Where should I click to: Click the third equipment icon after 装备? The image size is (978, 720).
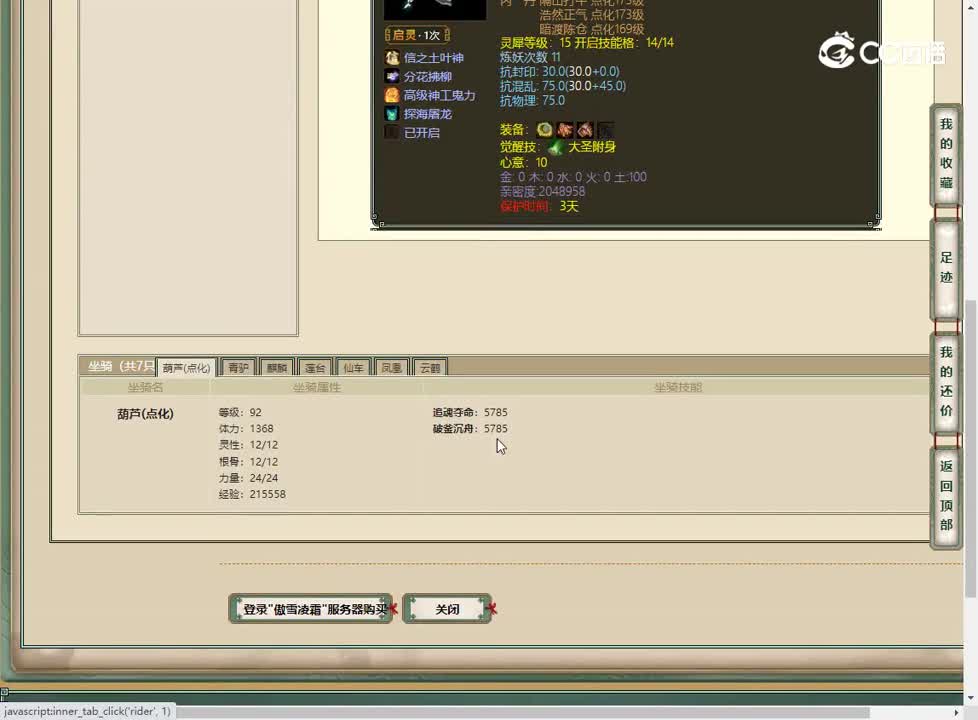pyautogui.click(x=584, y=129)
